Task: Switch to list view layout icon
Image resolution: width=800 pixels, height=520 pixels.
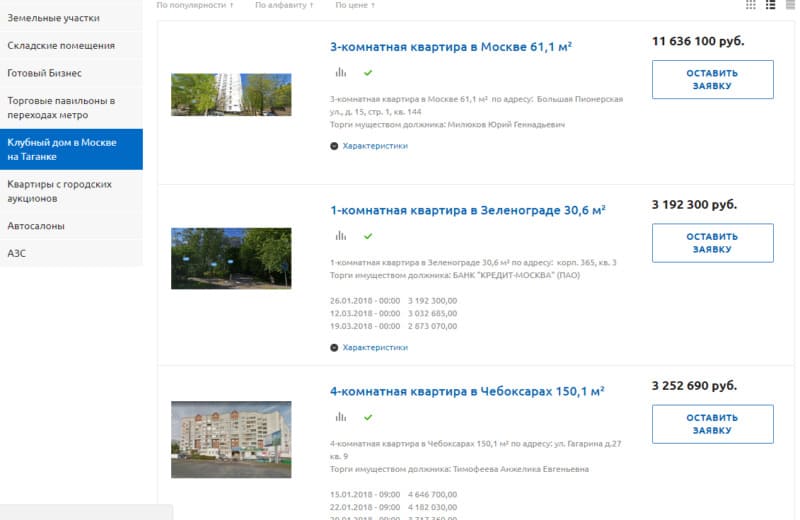Action: [x=771, y=5]
